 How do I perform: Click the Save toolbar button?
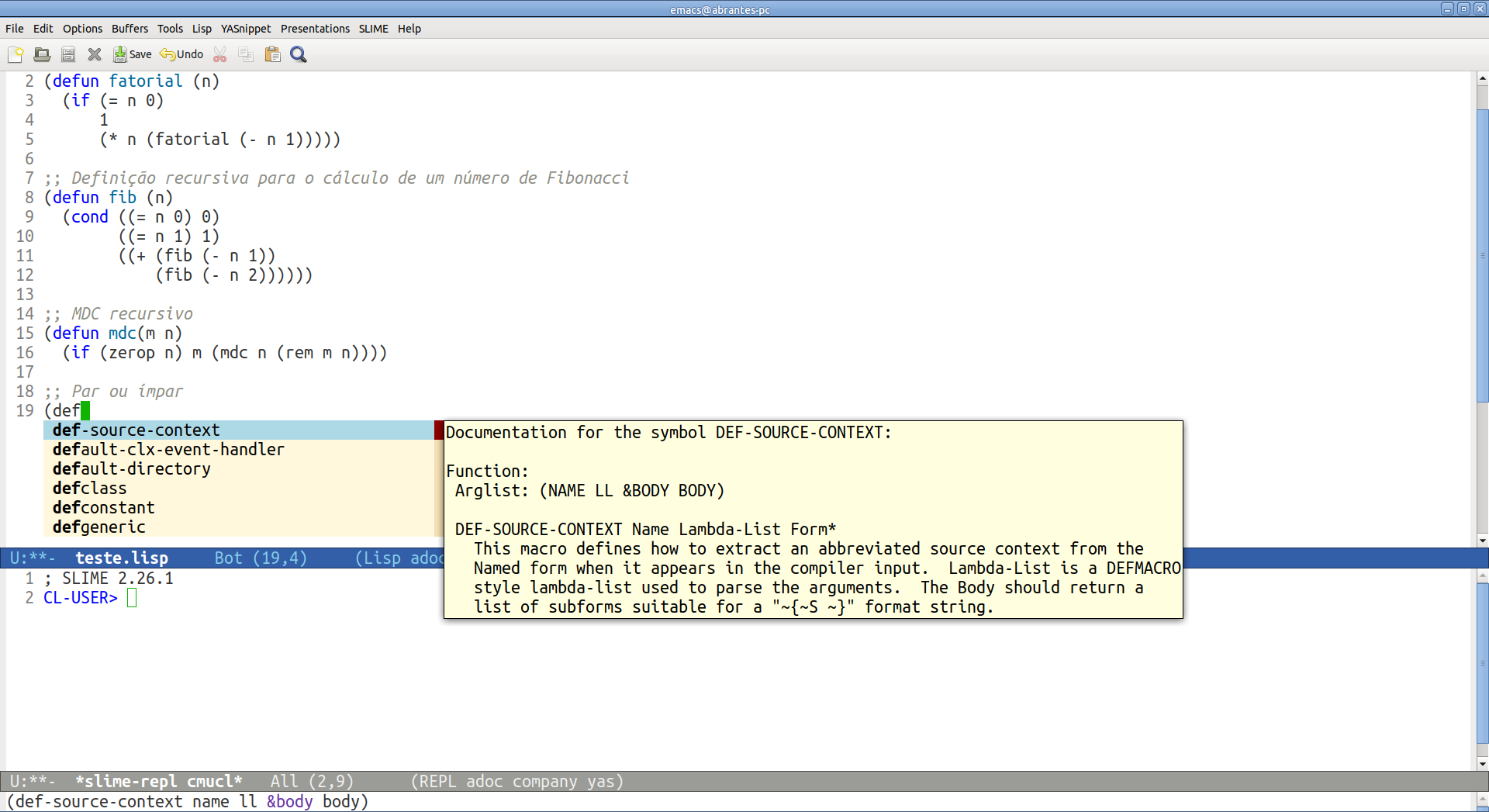[132, 54]
